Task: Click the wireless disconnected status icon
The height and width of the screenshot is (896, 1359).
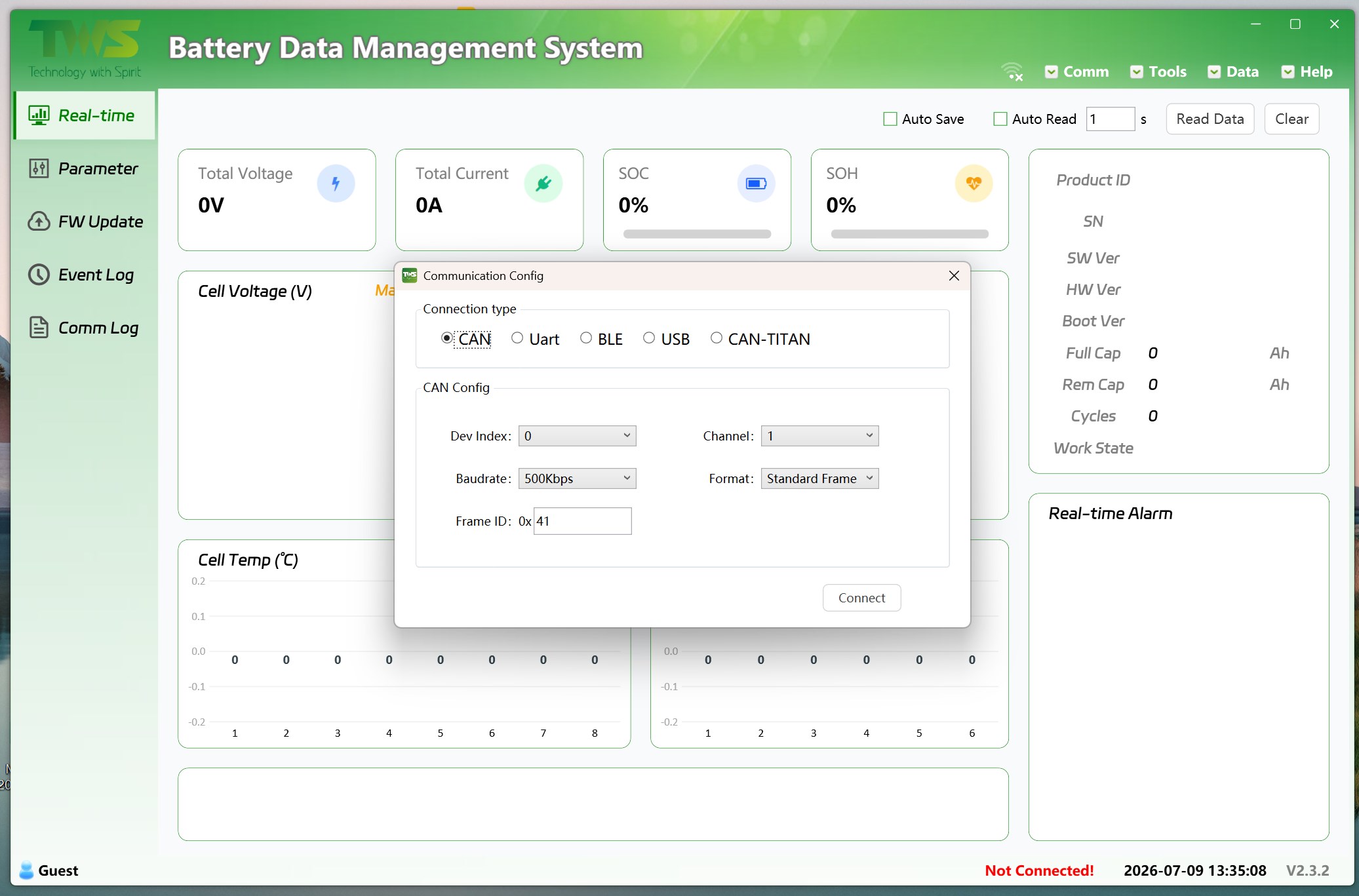Action: point(1012,71)
